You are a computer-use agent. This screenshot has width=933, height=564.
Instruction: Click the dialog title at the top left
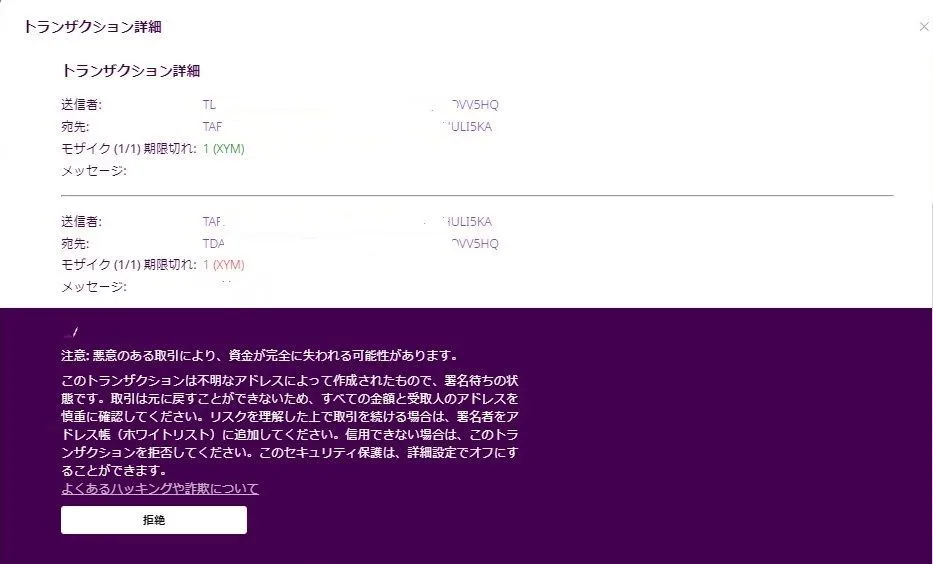(x=92, y=27)
